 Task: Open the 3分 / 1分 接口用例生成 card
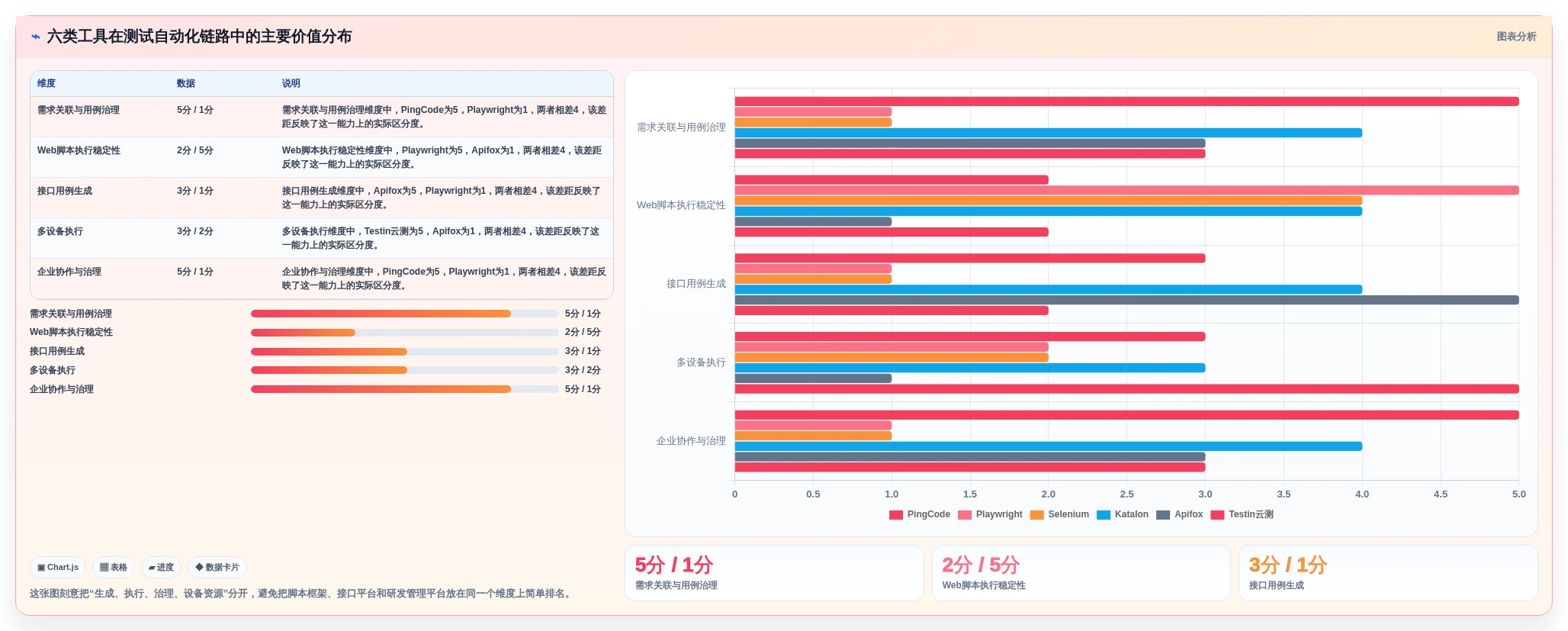[x=1388, y=573]
